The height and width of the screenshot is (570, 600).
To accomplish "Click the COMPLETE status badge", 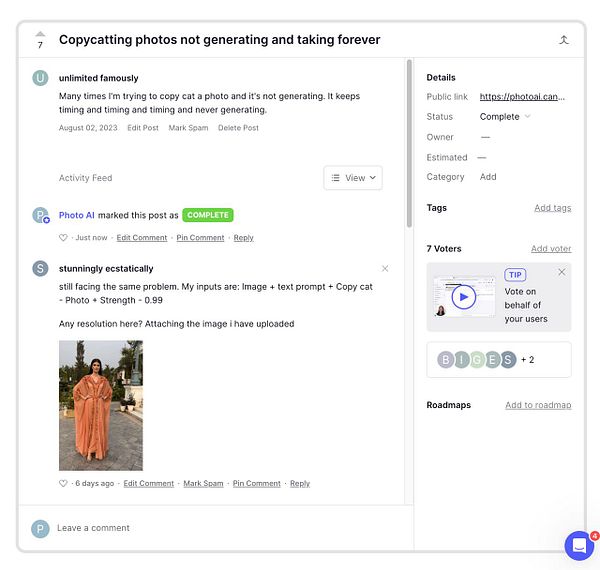I will (x=208, y=215).
